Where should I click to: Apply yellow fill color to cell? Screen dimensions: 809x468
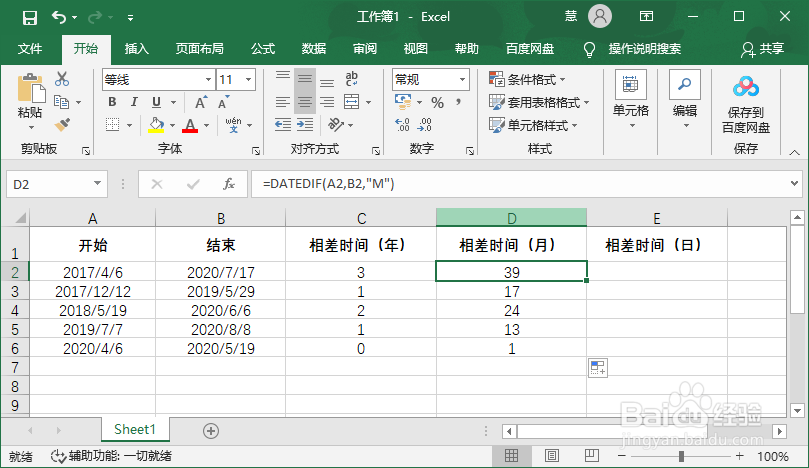point(156,124)
